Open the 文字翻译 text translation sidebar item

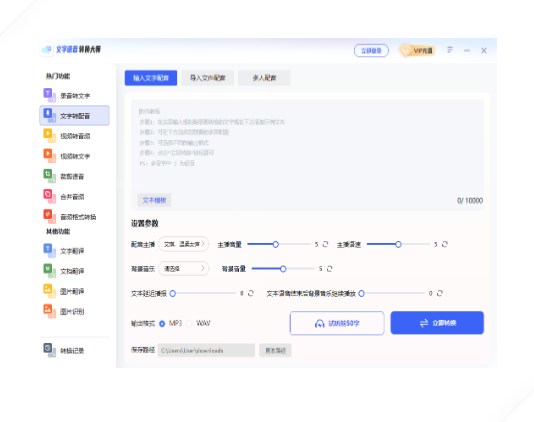pos(75,251)
